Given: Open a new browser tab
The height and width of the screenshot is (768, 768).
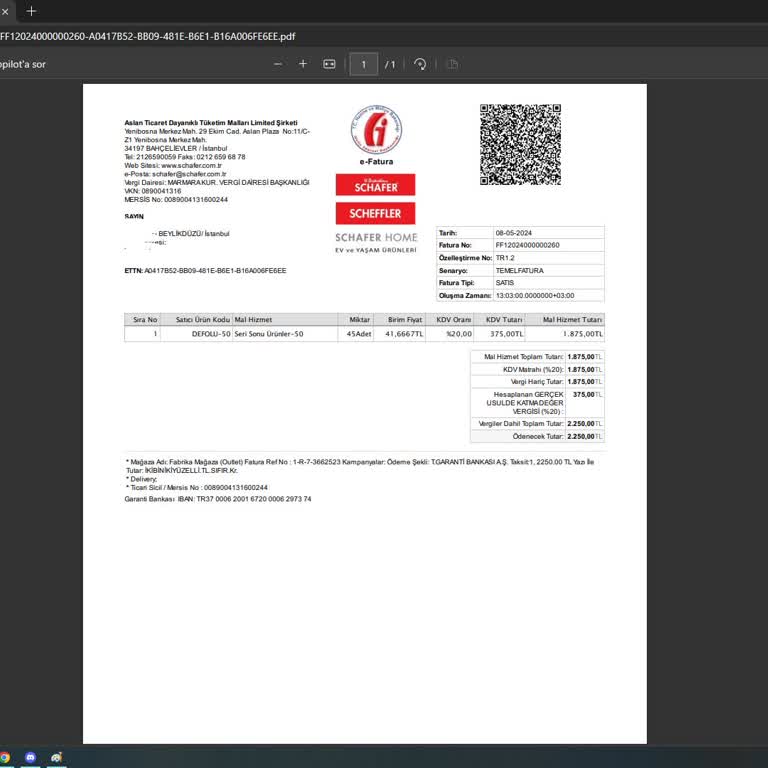Looking at the screenshot, I should point(31,11).
